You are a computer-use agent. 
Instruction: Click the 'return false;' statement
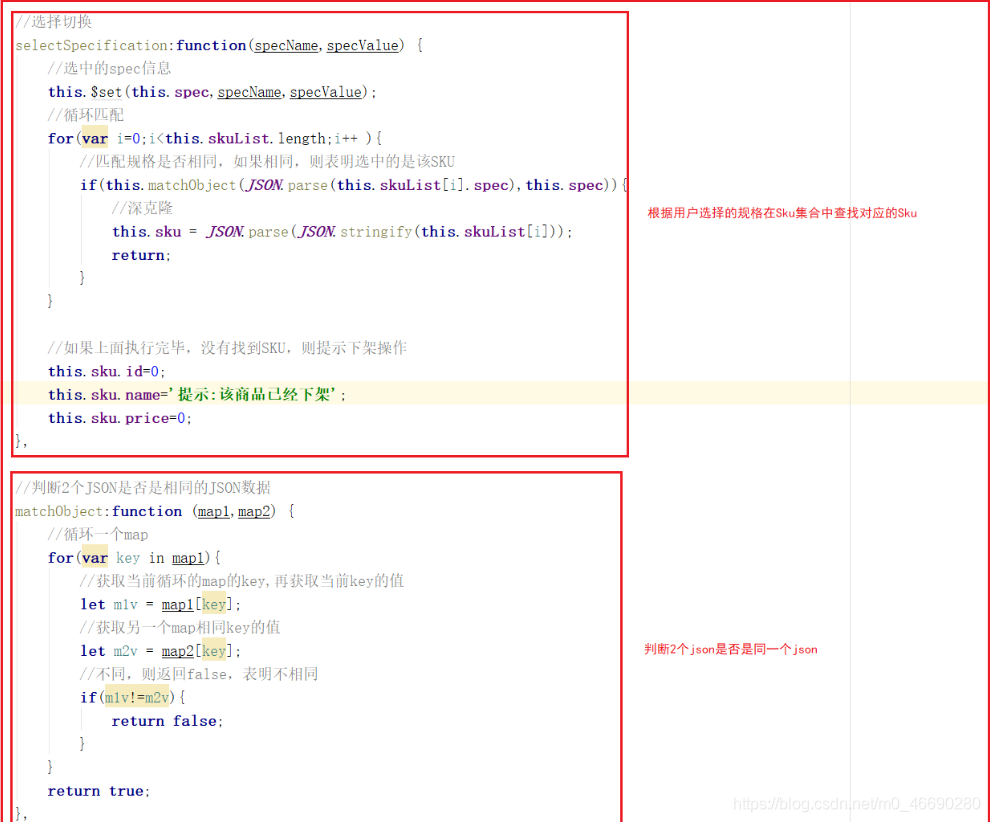point(167,721)
